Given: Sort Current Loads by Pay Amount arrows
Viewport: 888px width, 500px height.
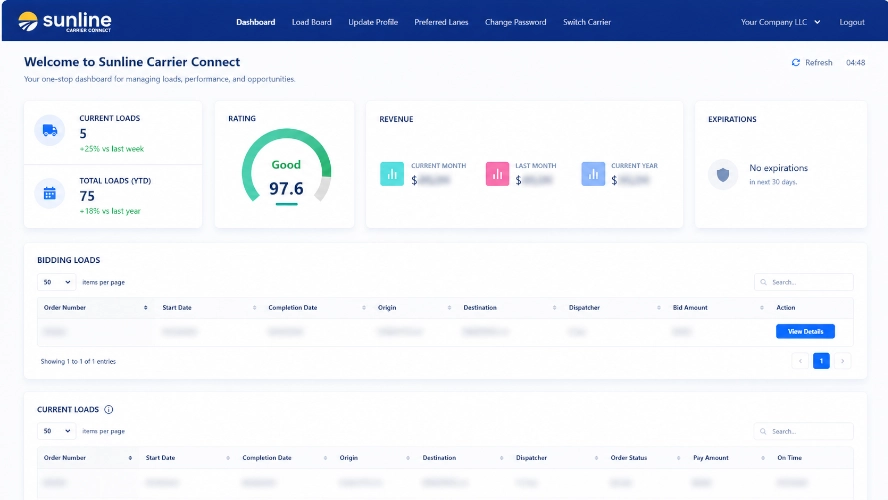Looking at the screenshot, I should click(x=763, y=458).
